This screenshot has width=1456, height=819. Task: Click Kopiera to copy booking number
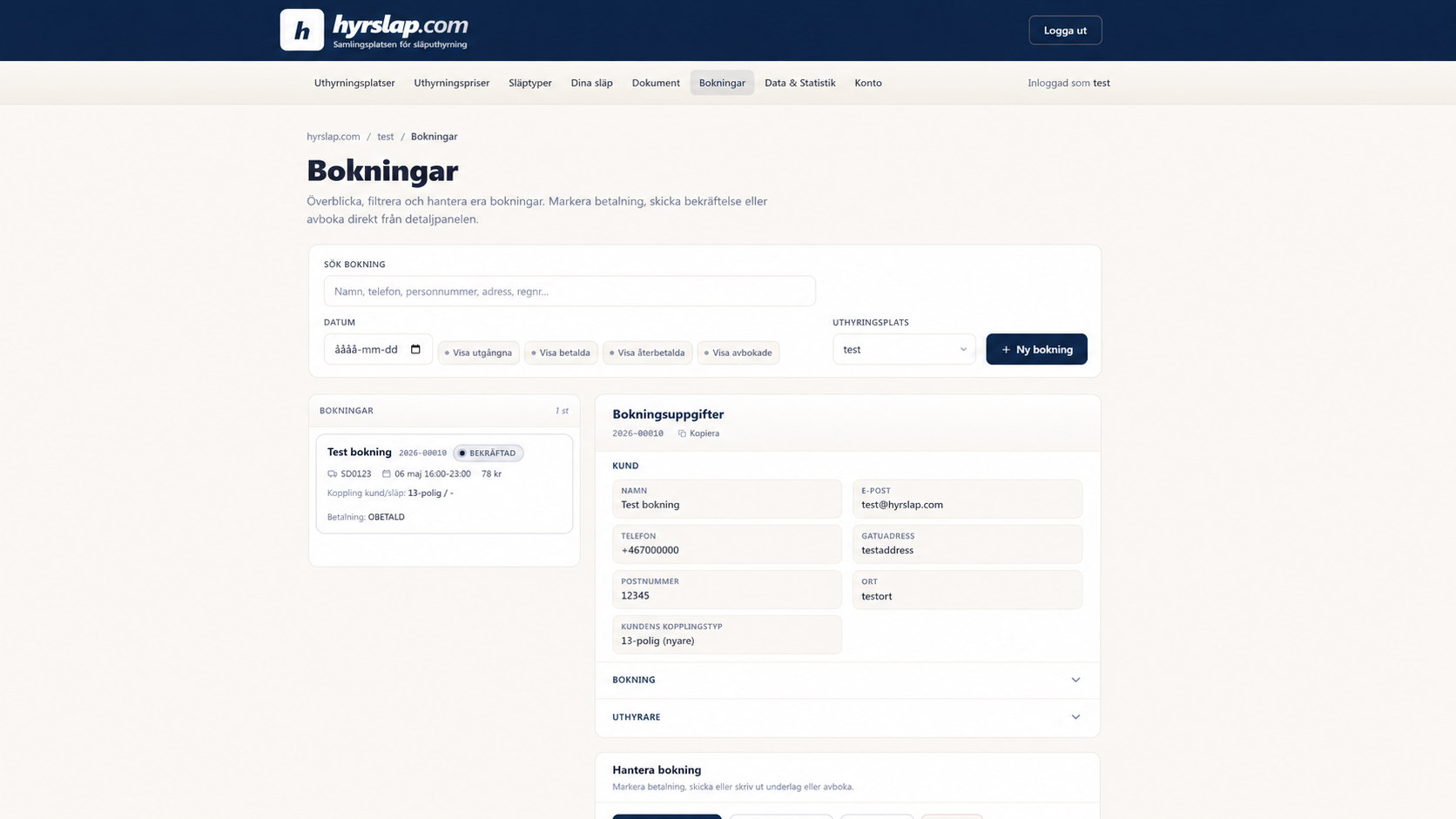tap(704, 433)
